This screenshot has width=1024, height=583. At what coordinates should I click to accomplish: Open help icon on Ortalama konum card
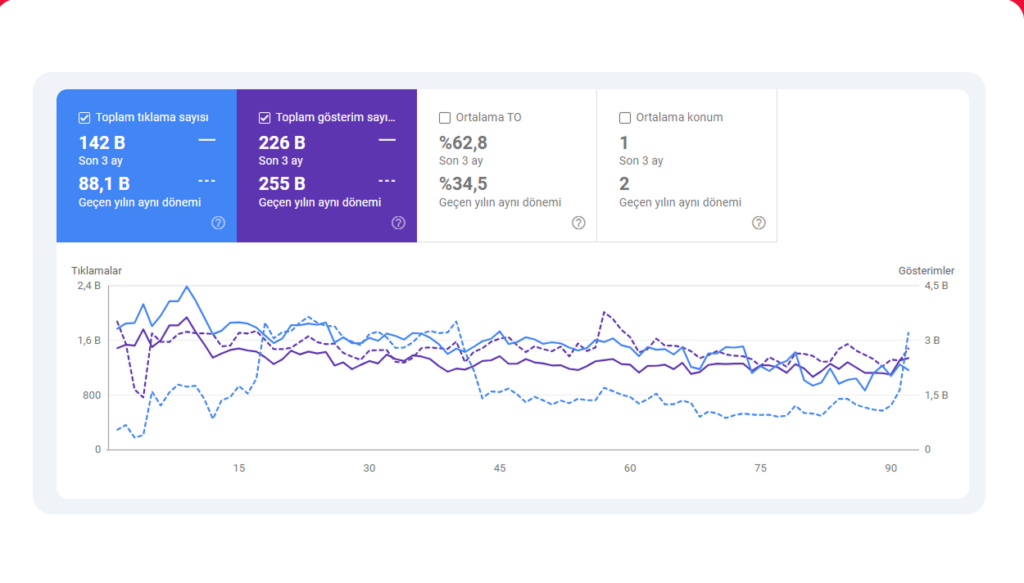[x=759, y=223]
